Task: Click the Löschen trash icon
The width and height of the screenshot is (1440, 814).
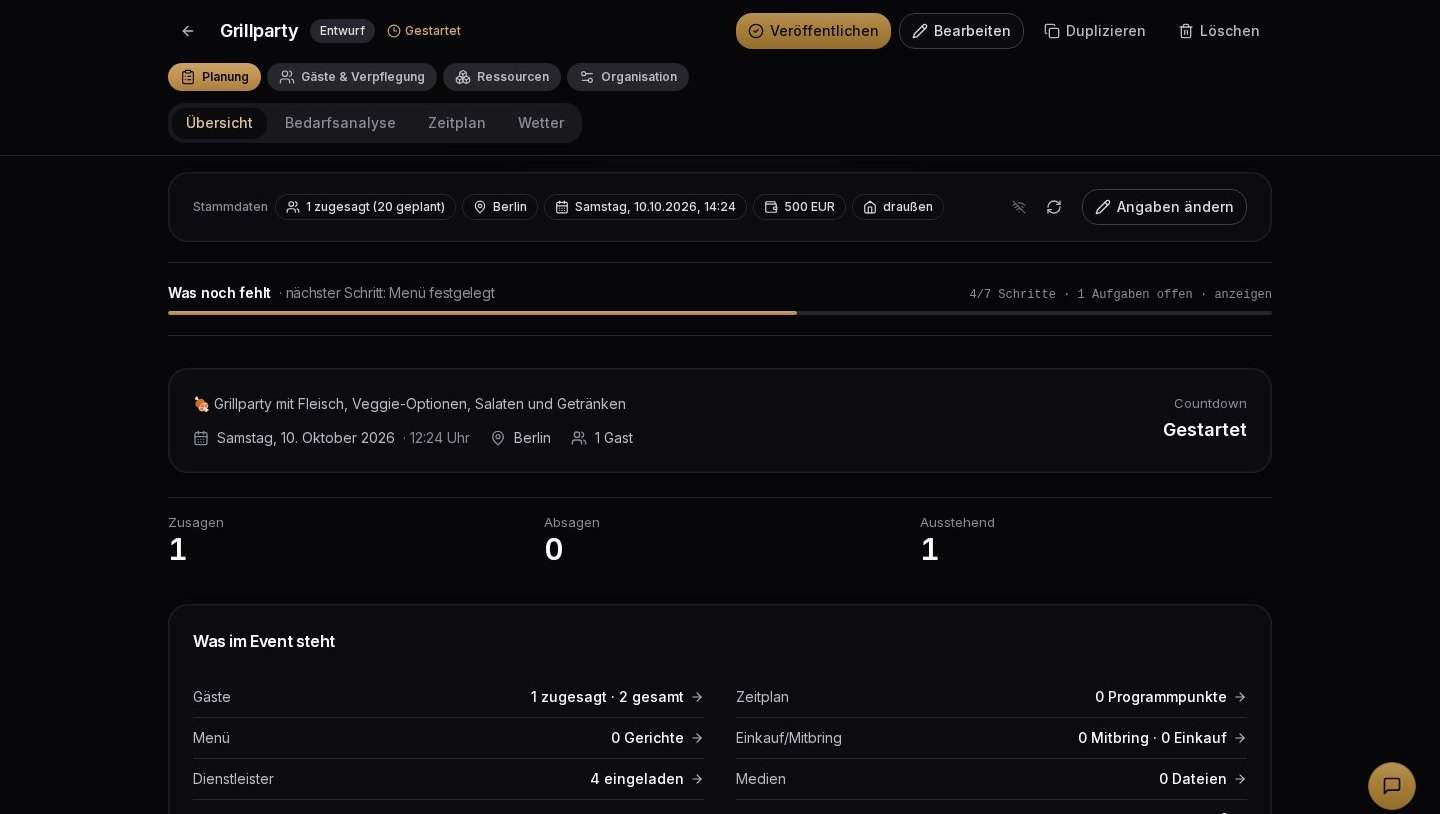Action: [1186, 31]
